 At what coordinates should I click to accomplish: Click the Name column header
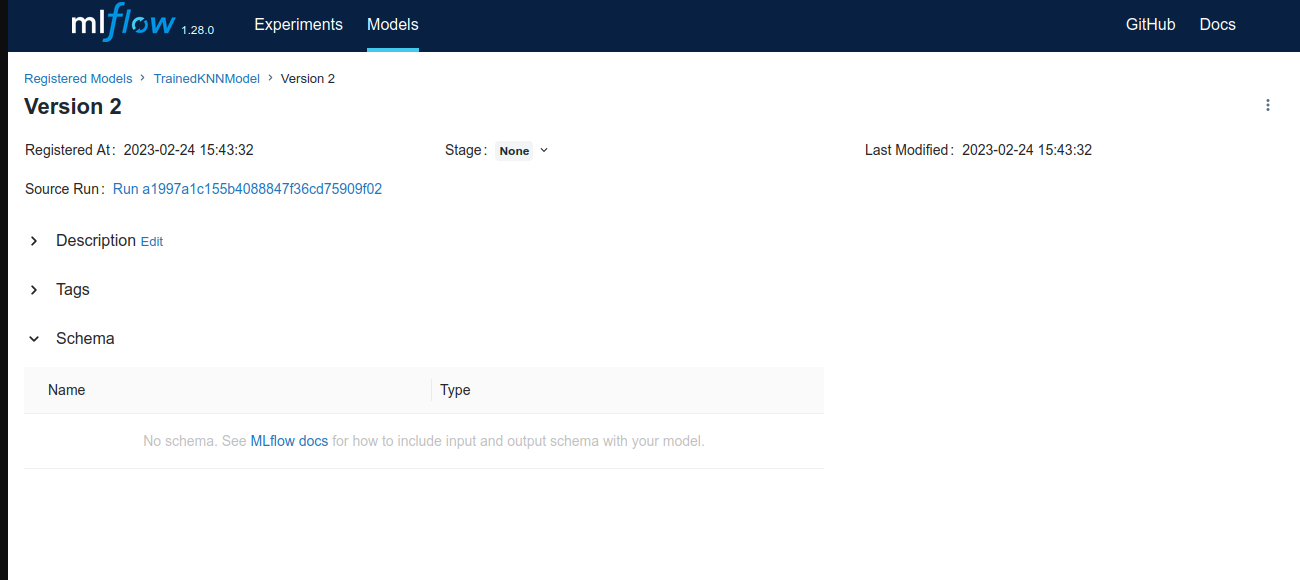pos(67,390)
